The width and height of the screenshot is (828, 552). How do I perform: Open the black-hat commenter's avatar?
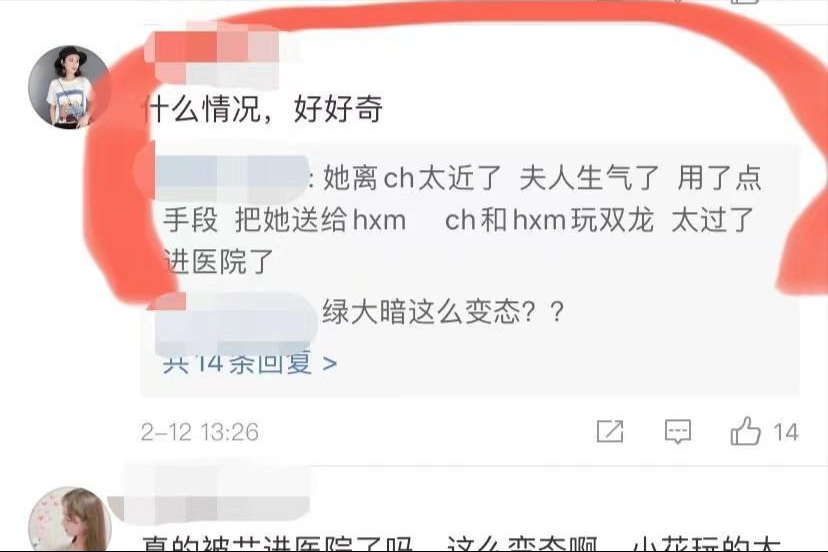click(x=68, y=87)
